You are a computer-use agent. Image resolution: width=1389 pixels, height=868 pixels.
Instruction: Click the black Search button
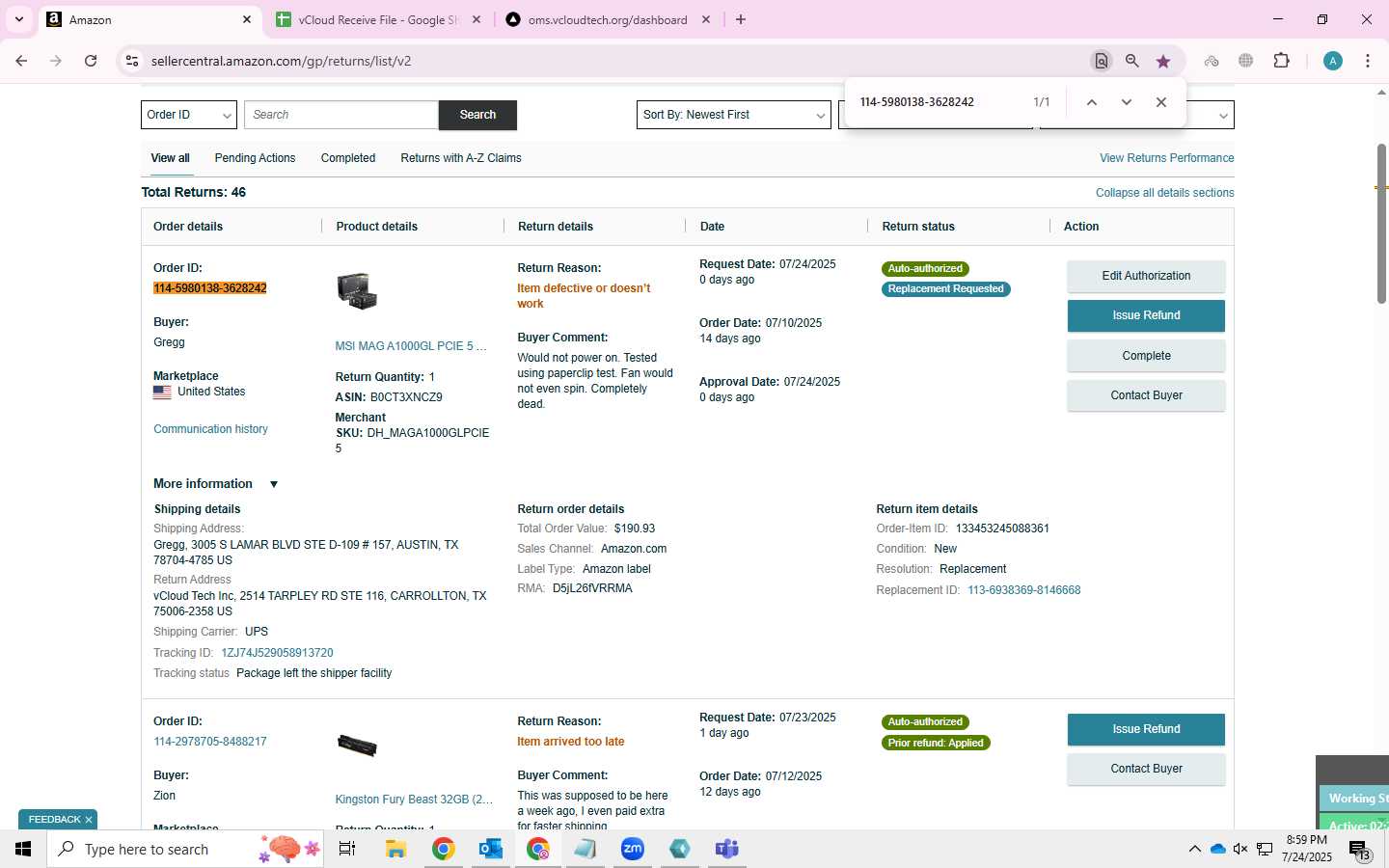477,115
